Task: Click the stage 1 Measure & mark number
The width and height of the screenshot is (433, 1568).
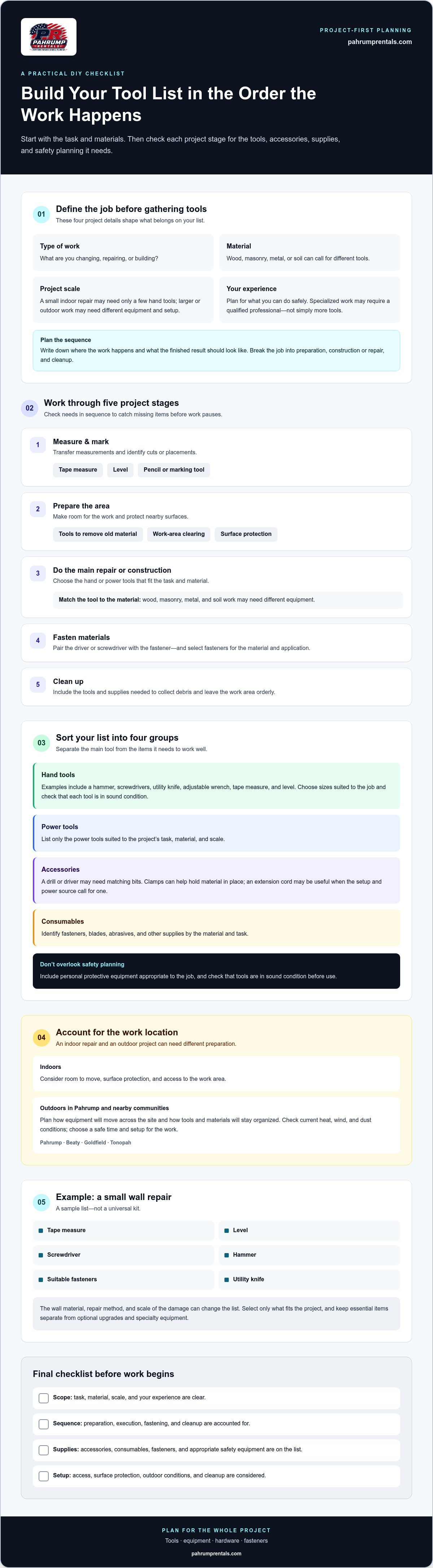Action: tap(38, 445)
